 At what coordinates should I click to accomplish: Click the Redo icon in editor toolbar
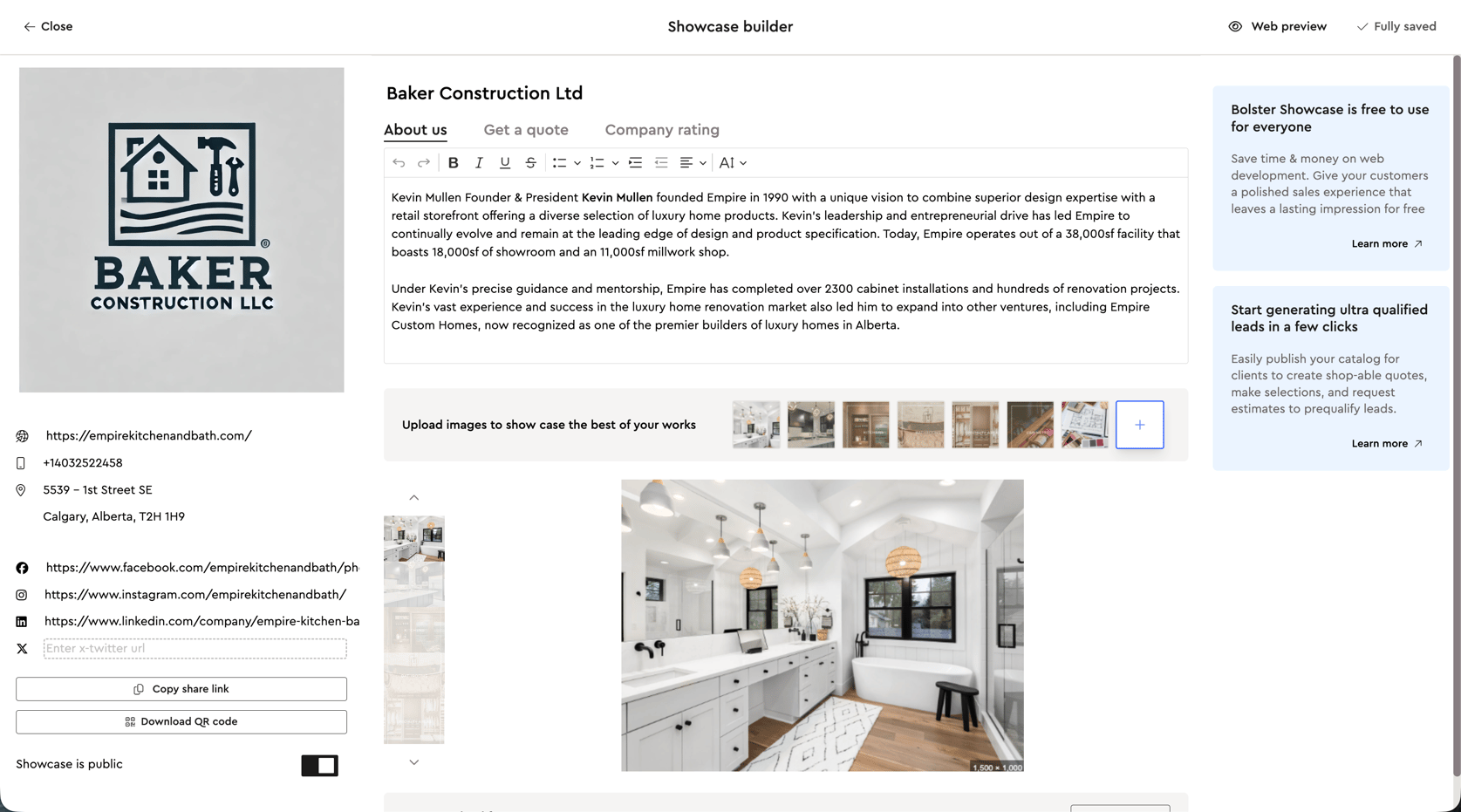(424, 163)
